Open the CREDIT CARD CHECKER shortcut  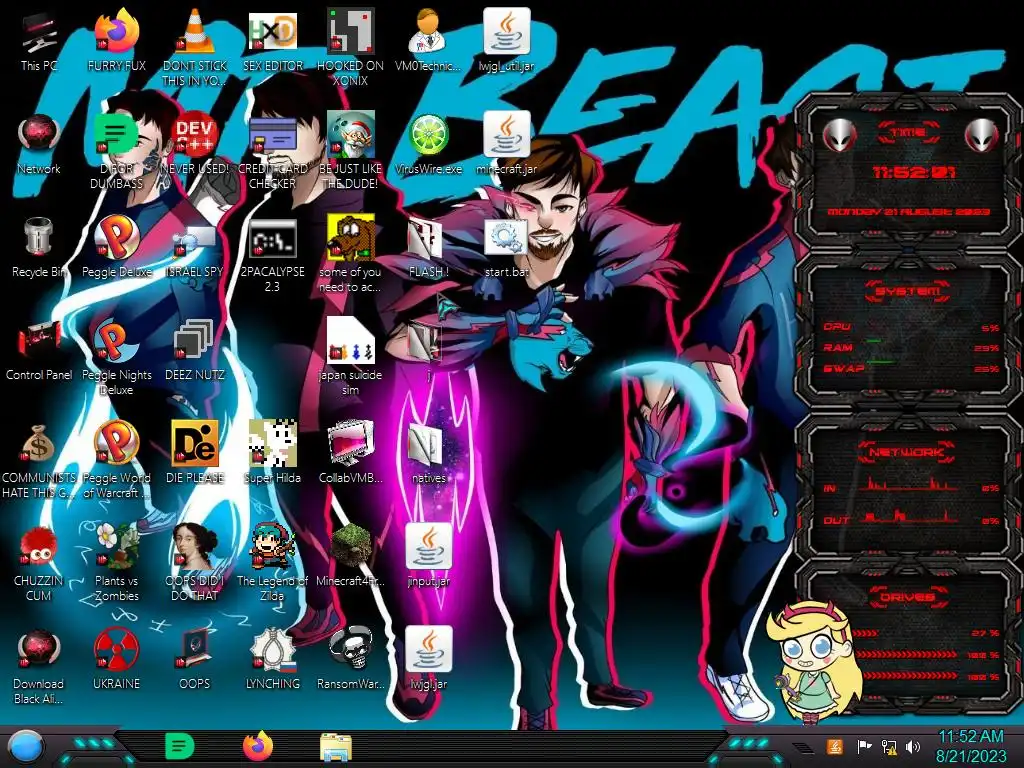click(x=273, y=135)
